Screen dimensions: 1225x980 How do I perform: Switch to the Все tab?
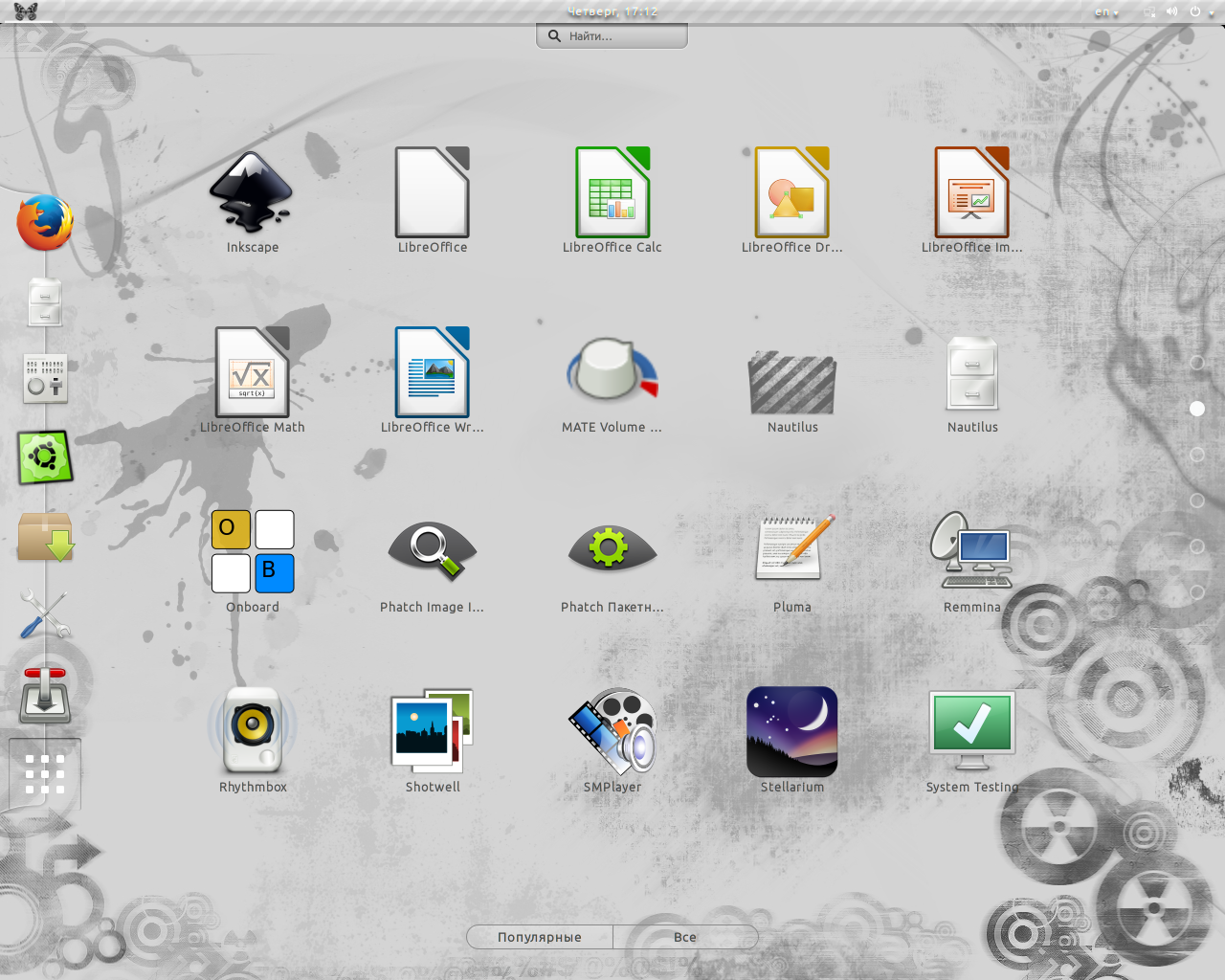tap(685, 937)
